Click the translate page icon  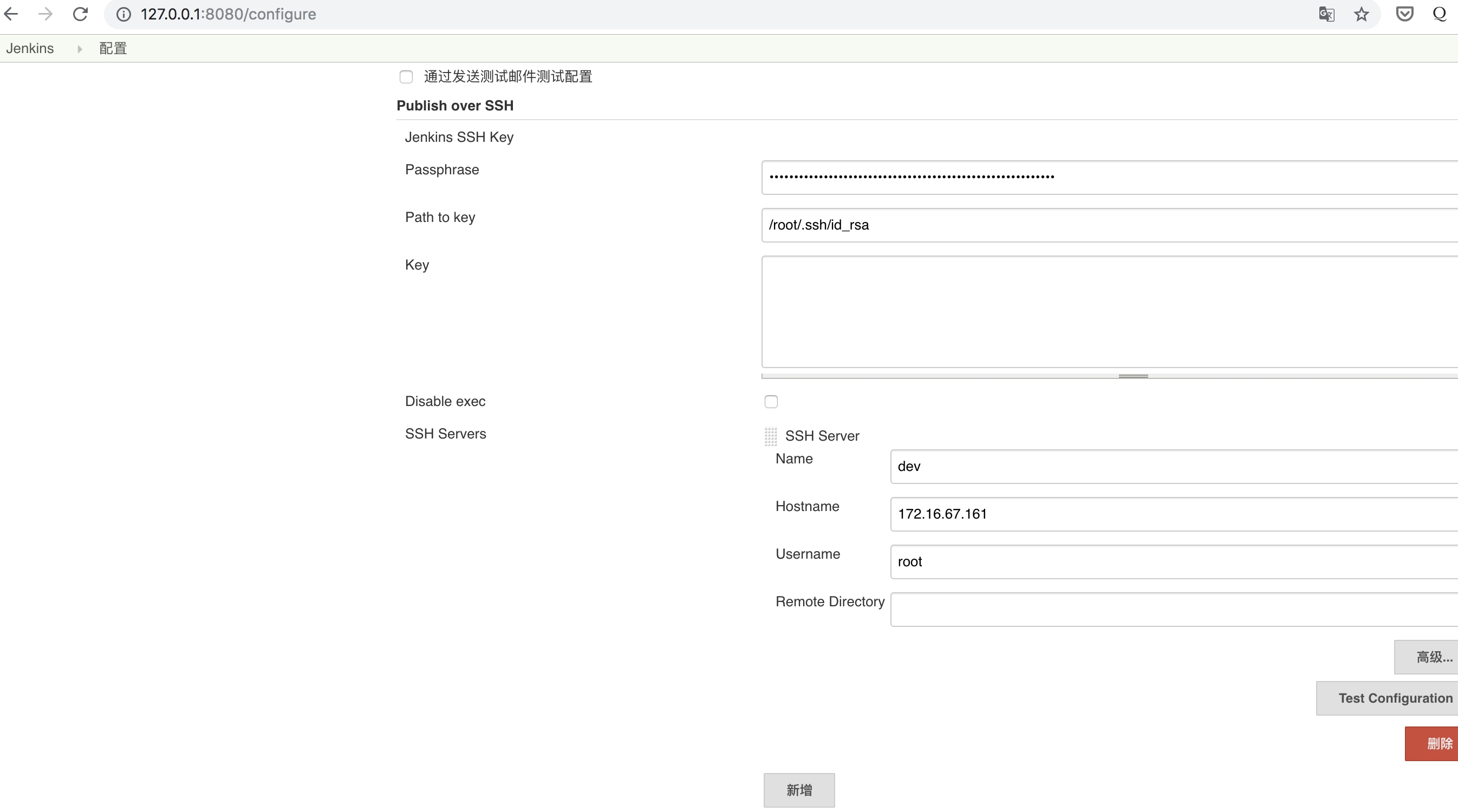coord(1326,14)
